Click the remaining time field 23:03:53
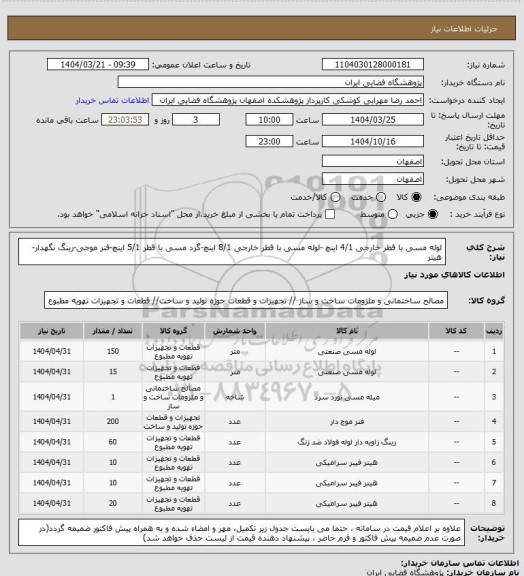524x576 pixels. [x=125, y=120]
